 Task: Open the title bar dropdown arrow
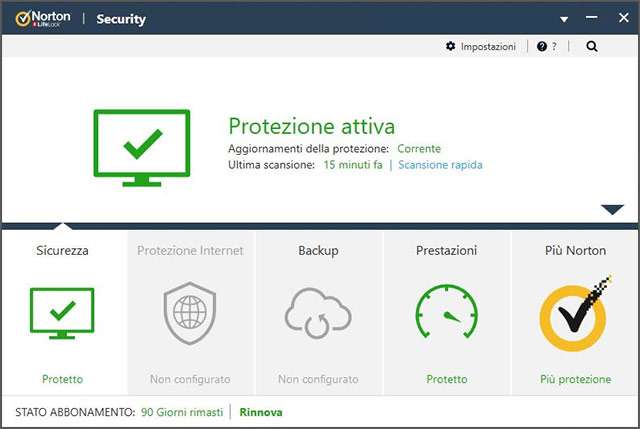point(564,19)
